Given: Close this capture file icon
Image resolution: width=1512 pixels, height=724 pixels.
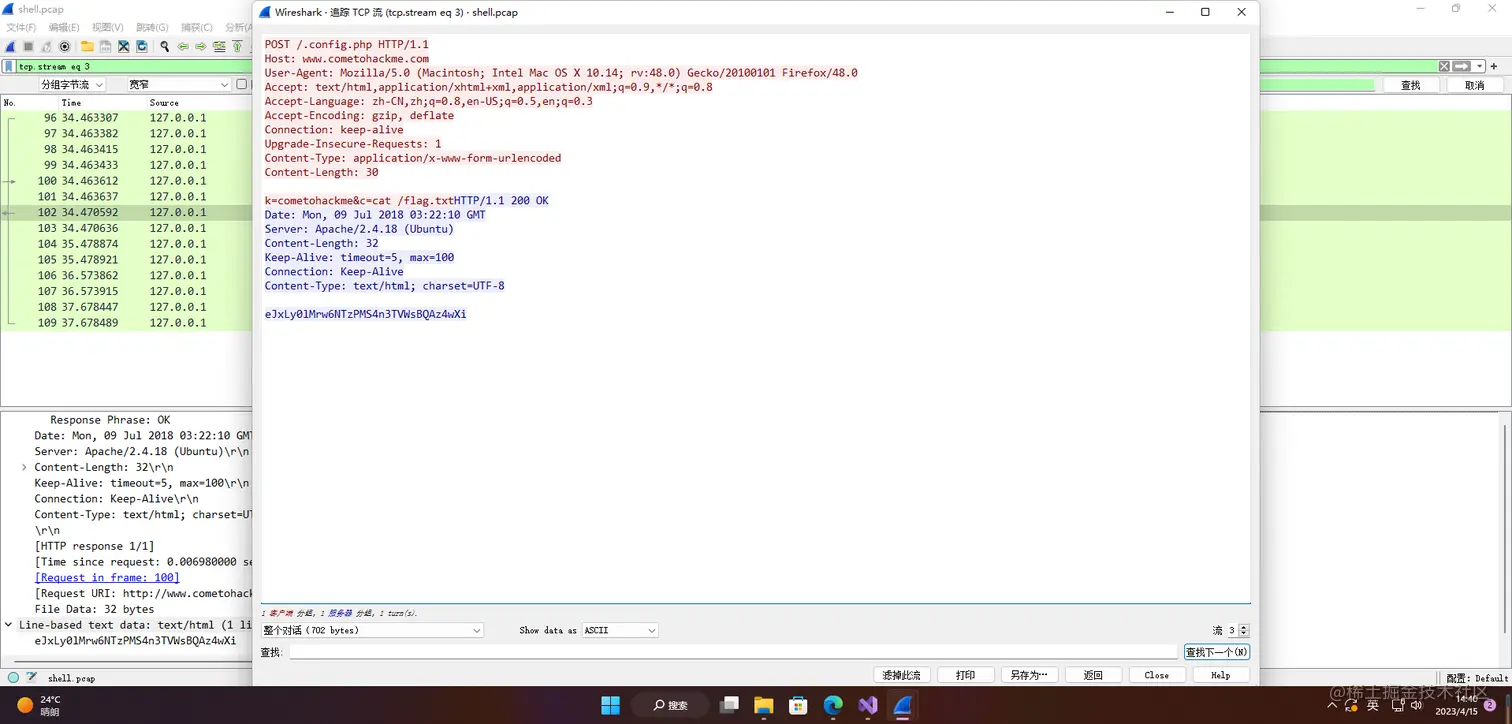Looking at the screenshot, I should (123, 47).
